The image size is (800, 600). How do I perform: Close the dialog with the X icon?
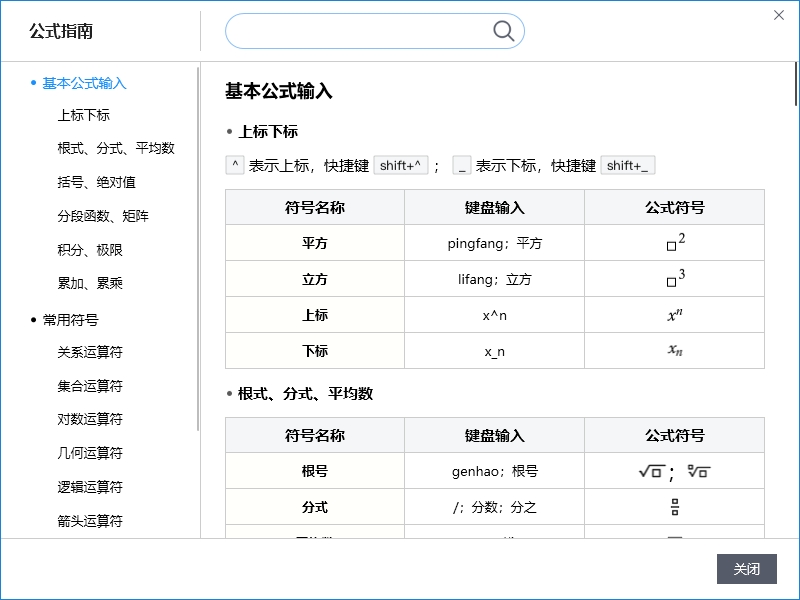click(780, 15)
